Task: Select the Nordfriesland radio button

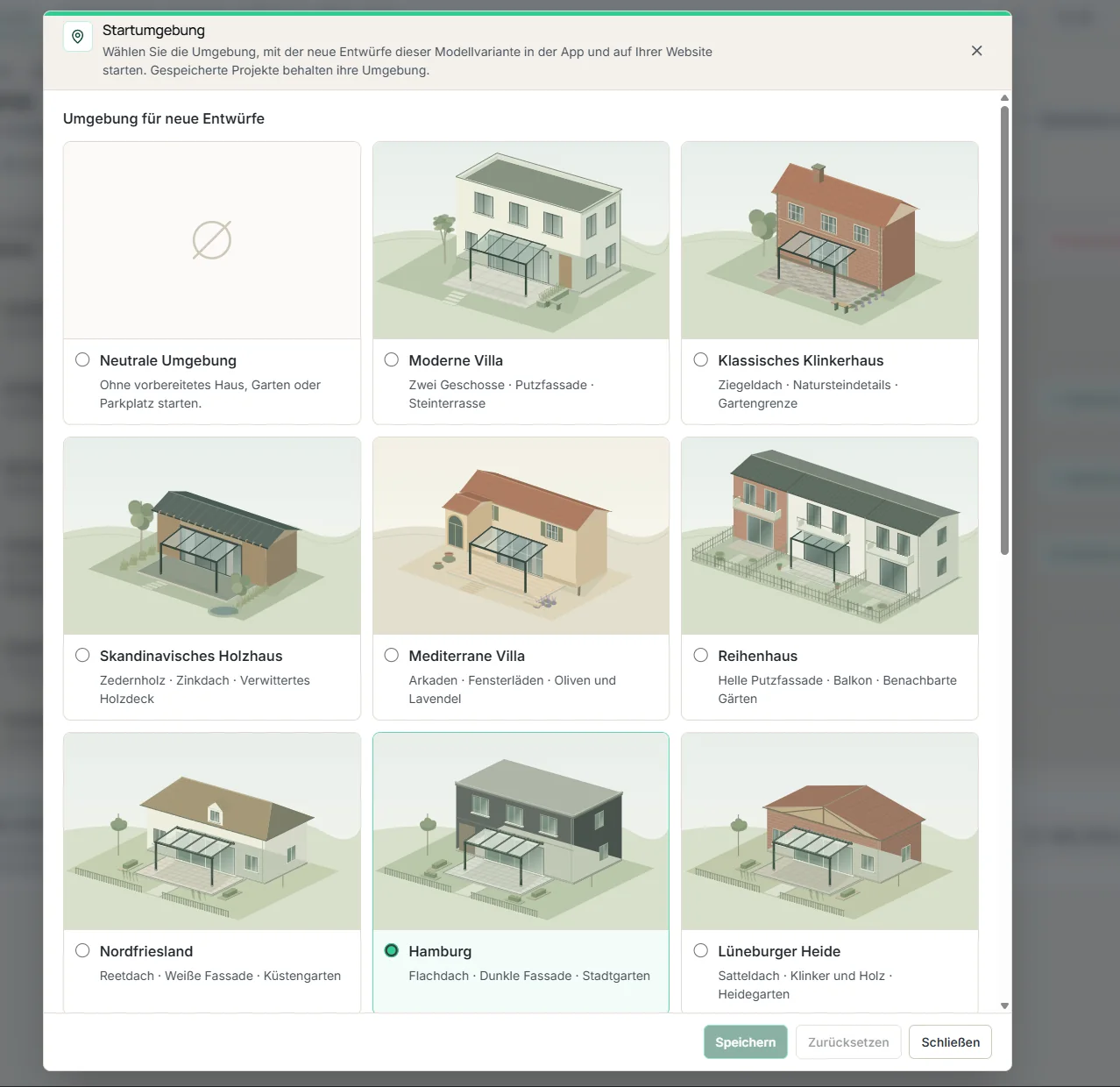Action: coord(82,950)
